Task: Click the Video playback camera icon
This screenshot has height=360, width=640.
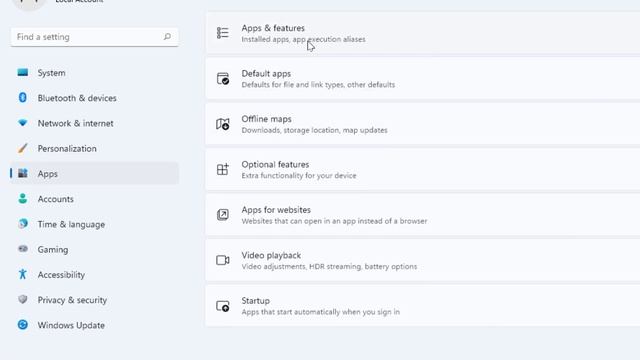Action: (222, 260)
